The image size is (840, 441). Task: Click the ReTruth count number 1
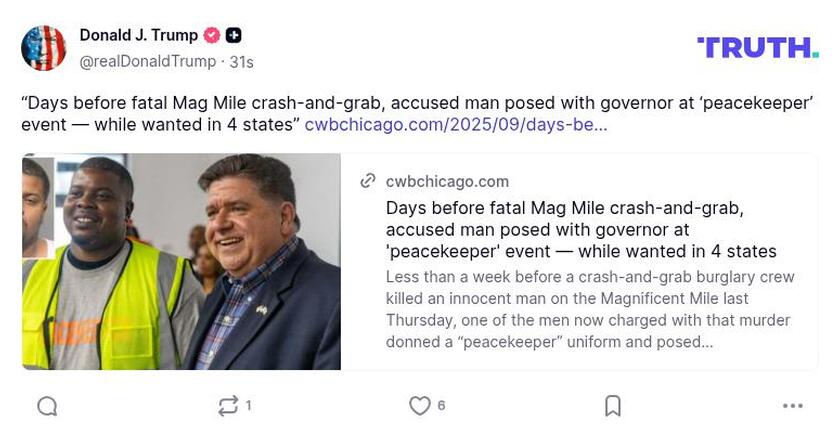pyautogui.click(x=248, y=405)
